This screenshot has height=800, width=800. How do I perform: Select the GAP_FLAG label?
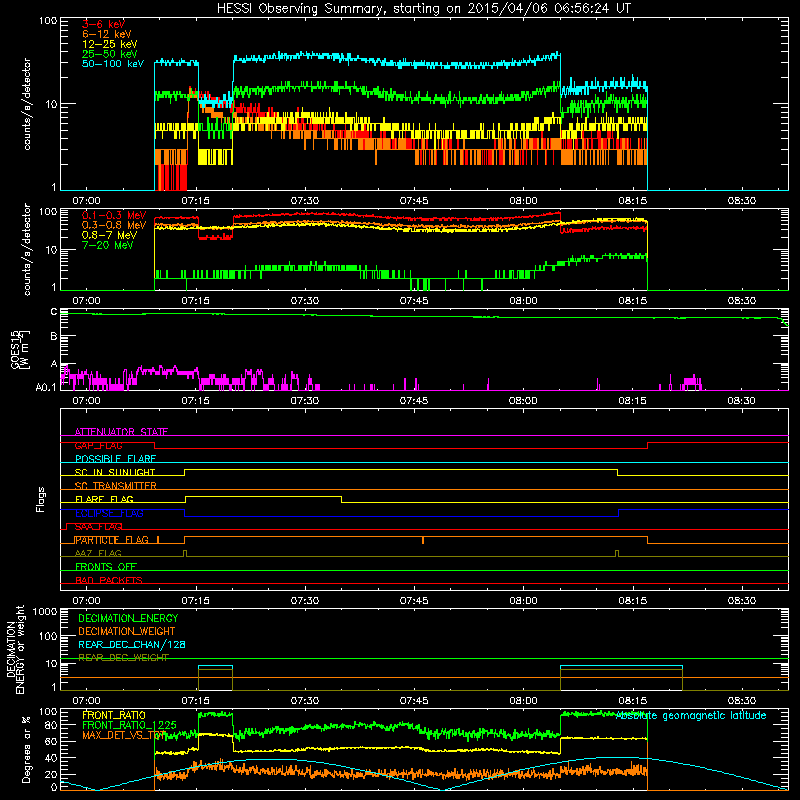[98, 445]
